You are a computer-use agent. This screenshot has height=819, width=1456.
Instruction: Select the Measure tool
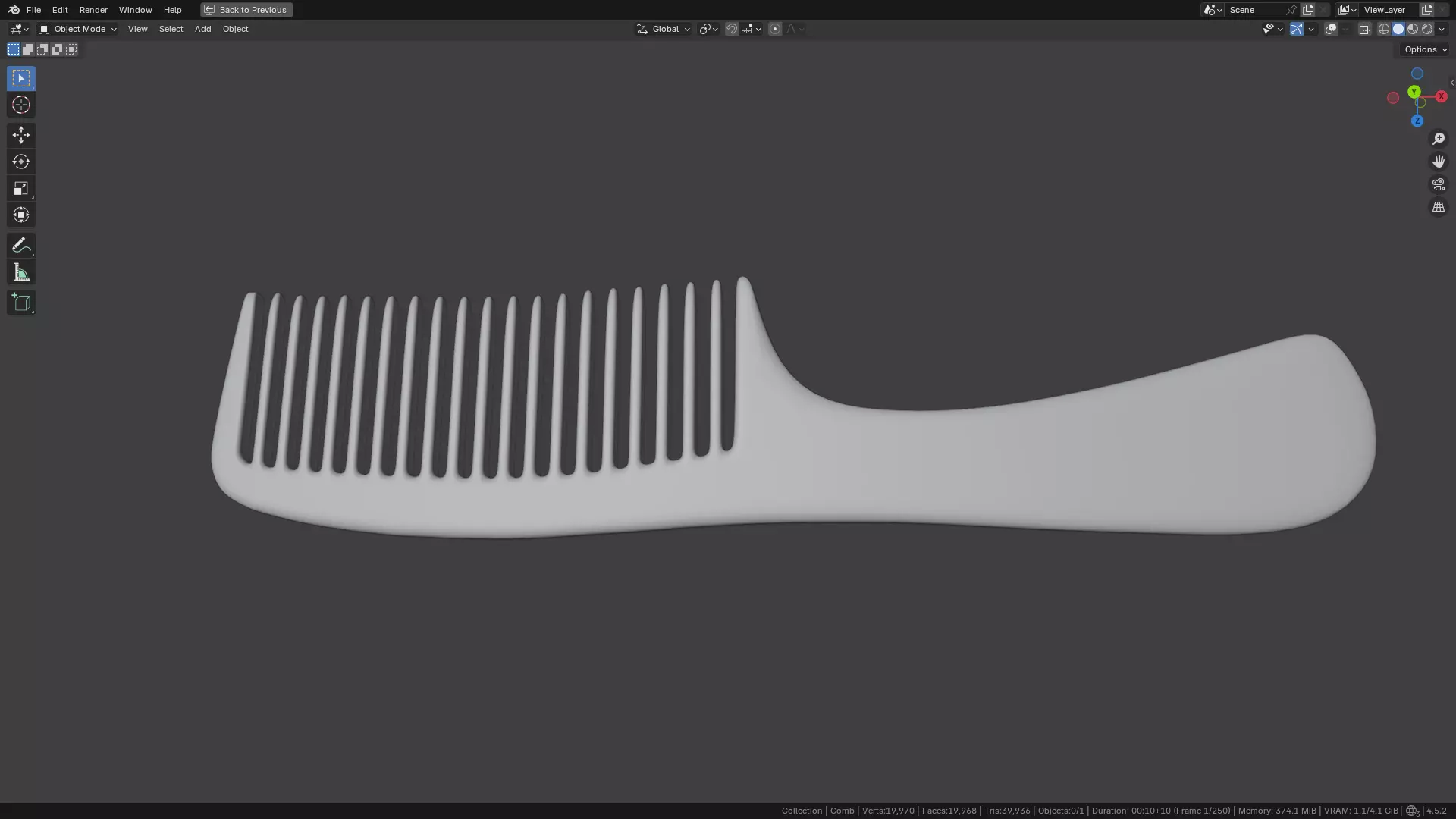point(21,272)
